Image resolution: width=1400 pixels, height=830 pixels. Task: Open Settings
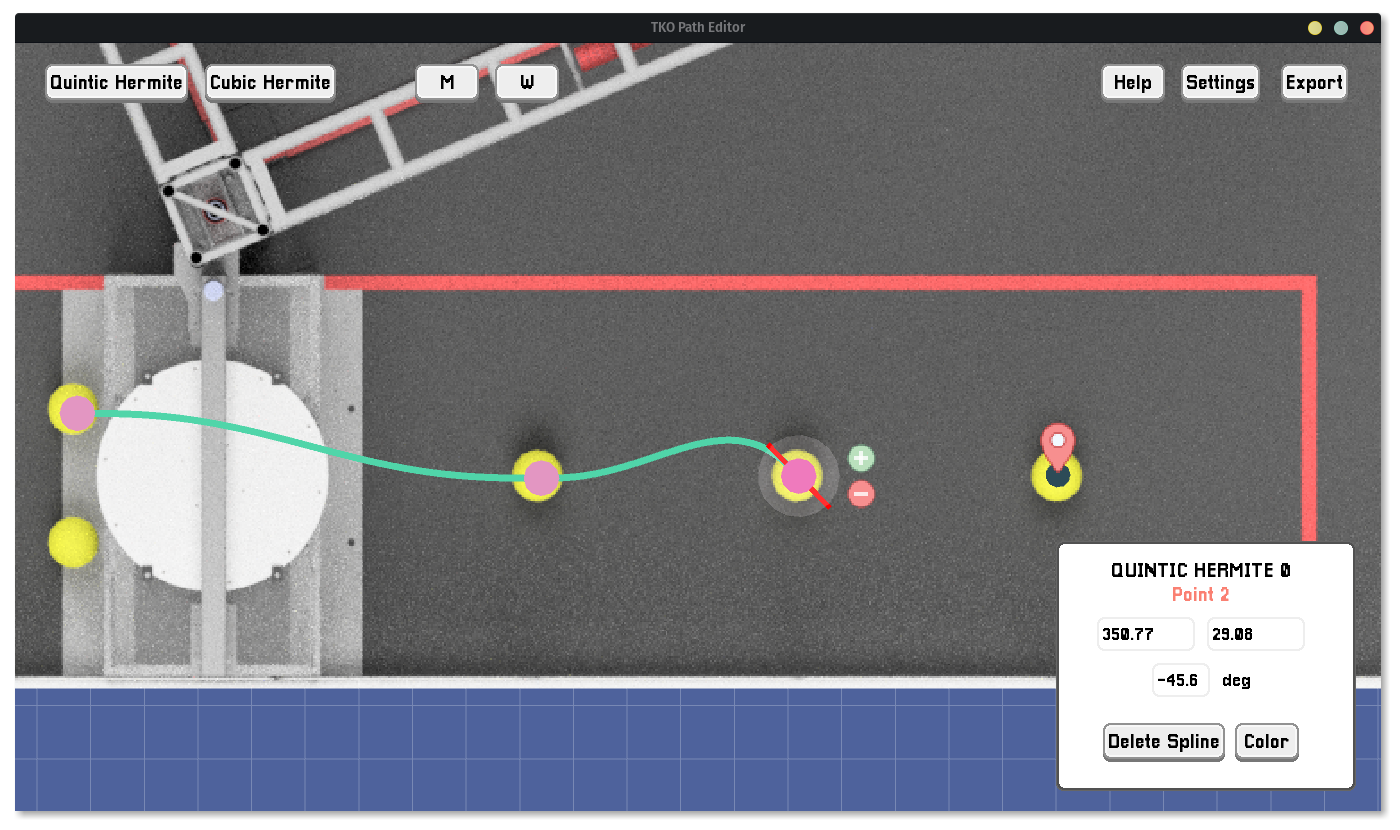click(x=1220, y=82)
